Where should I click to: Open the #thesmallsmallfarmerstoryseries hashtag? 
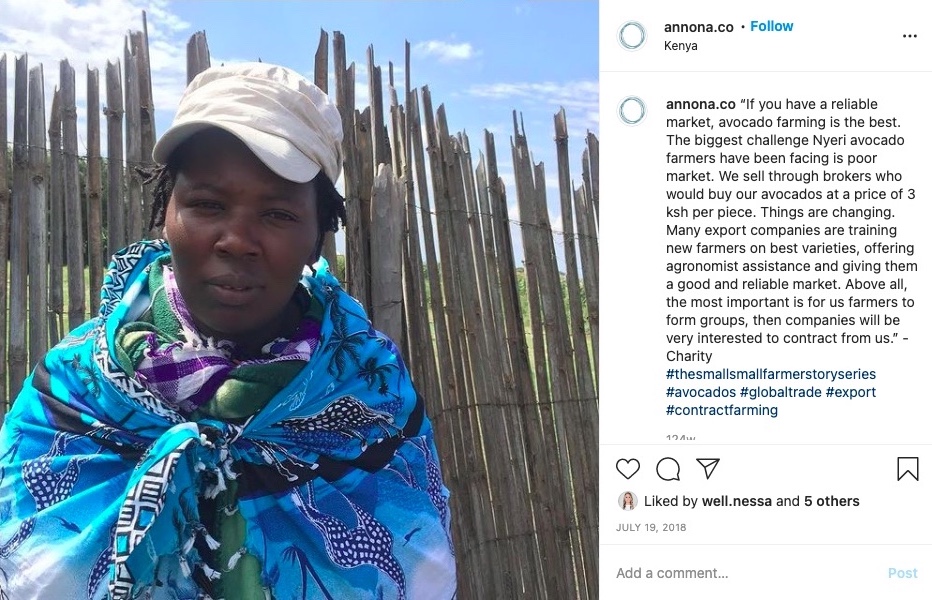(x=770, y=374)
